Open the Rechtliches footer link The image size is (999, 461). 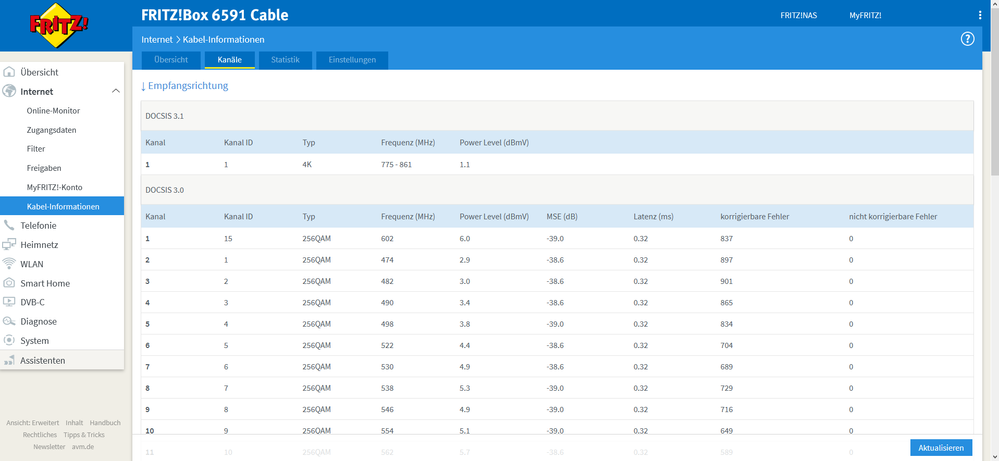40,434
